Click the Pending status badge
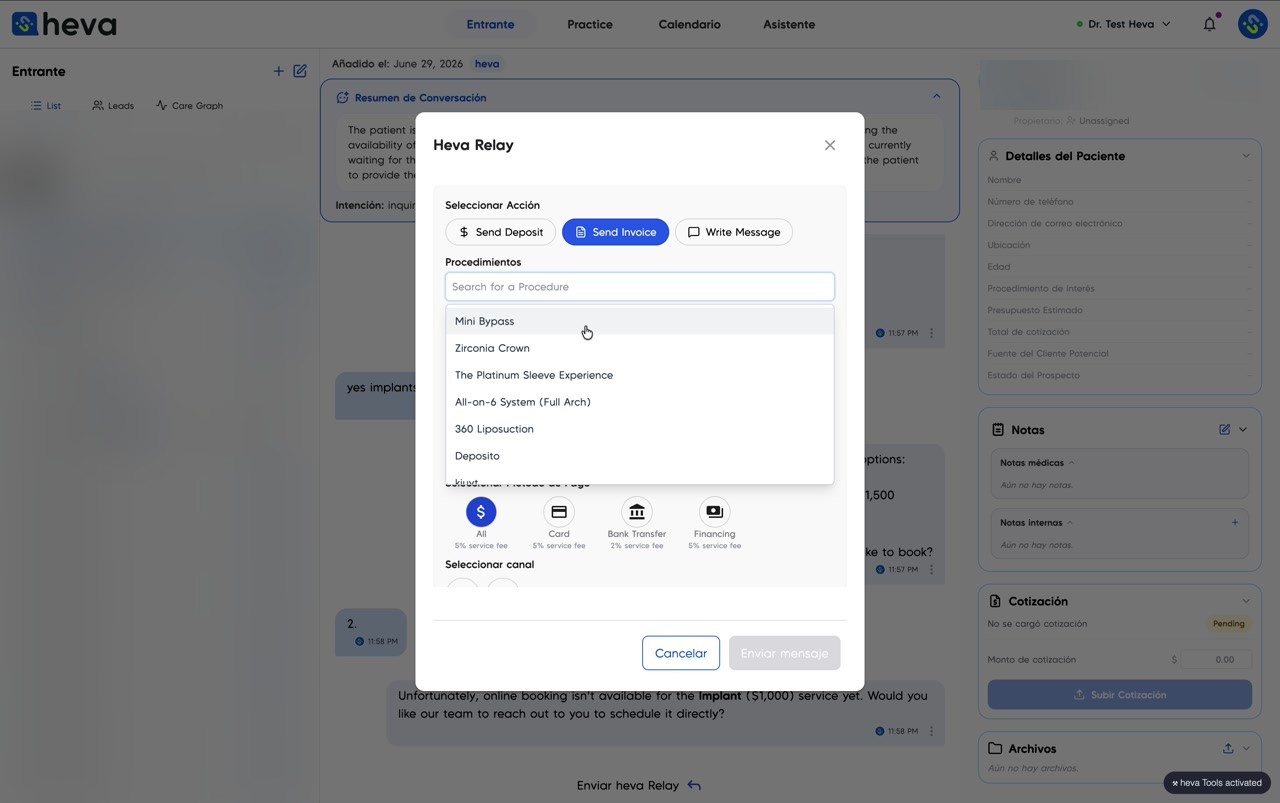 point(1229,624)
